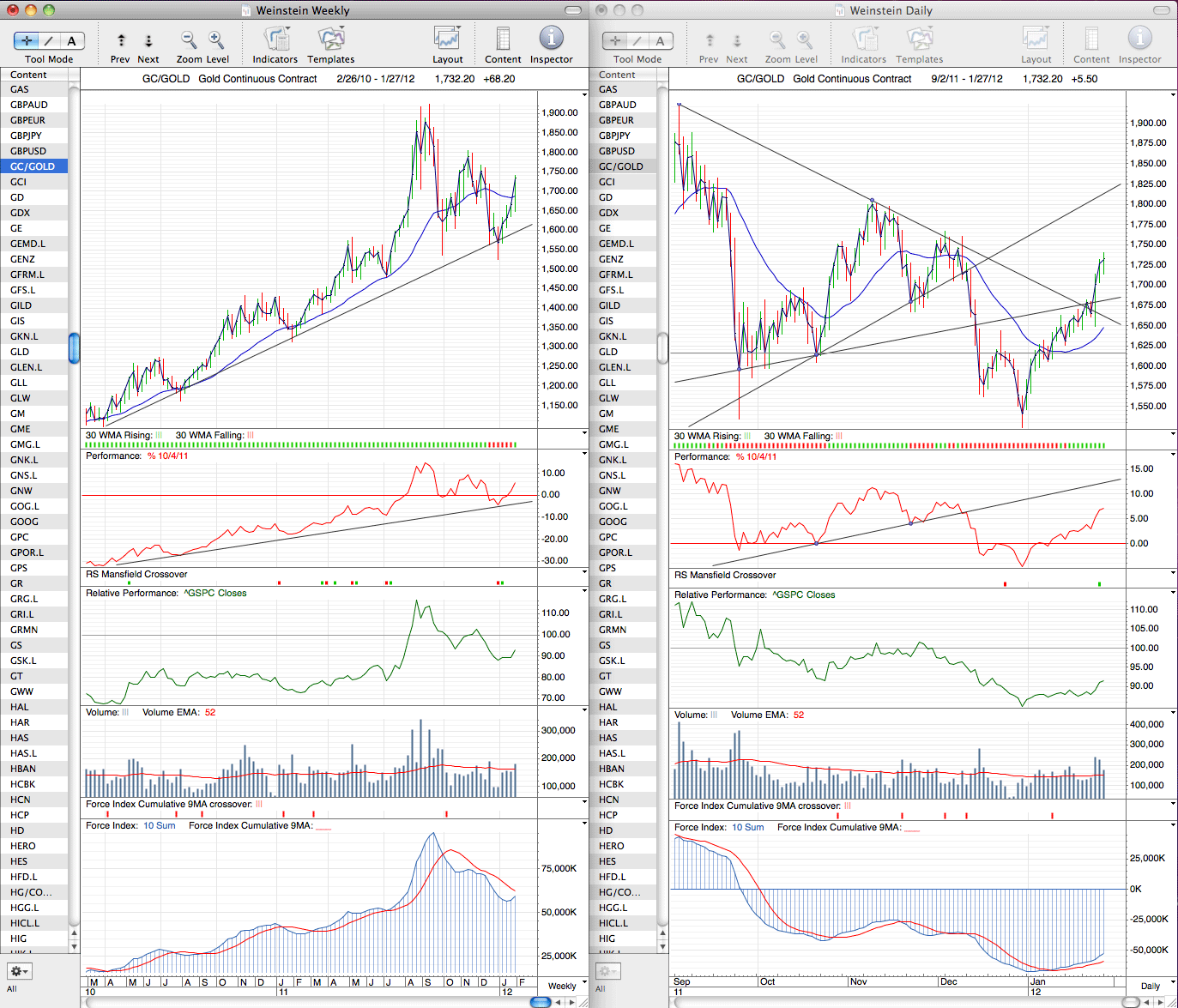Click Weekly sidebar vertical scroll thumb
Image resolution: width=1178 pixels, height=1008 pixels.
pos(74,347)
